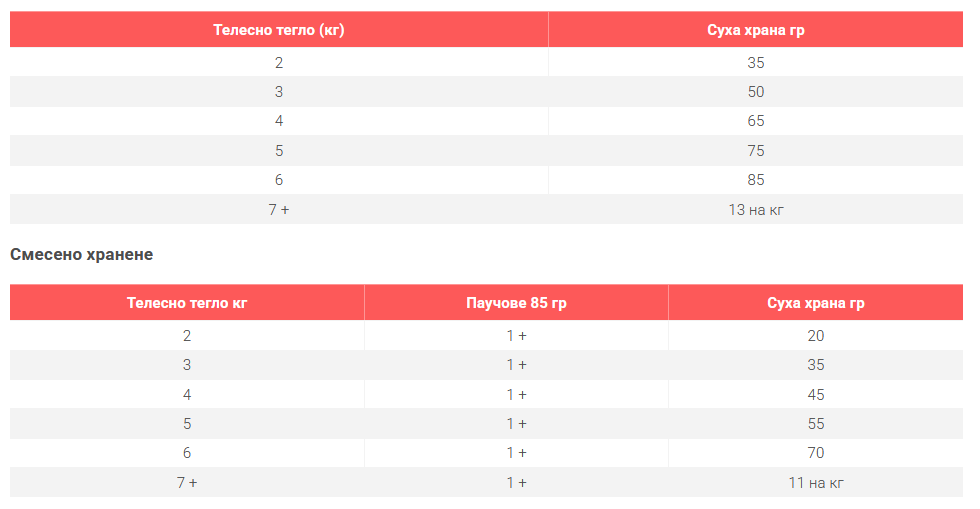Image resolution: width=980 pixels, height=509 pixels.
Task: Click the "Телесно тегло кг" header in mixed-feeding table
Action: 187,303
